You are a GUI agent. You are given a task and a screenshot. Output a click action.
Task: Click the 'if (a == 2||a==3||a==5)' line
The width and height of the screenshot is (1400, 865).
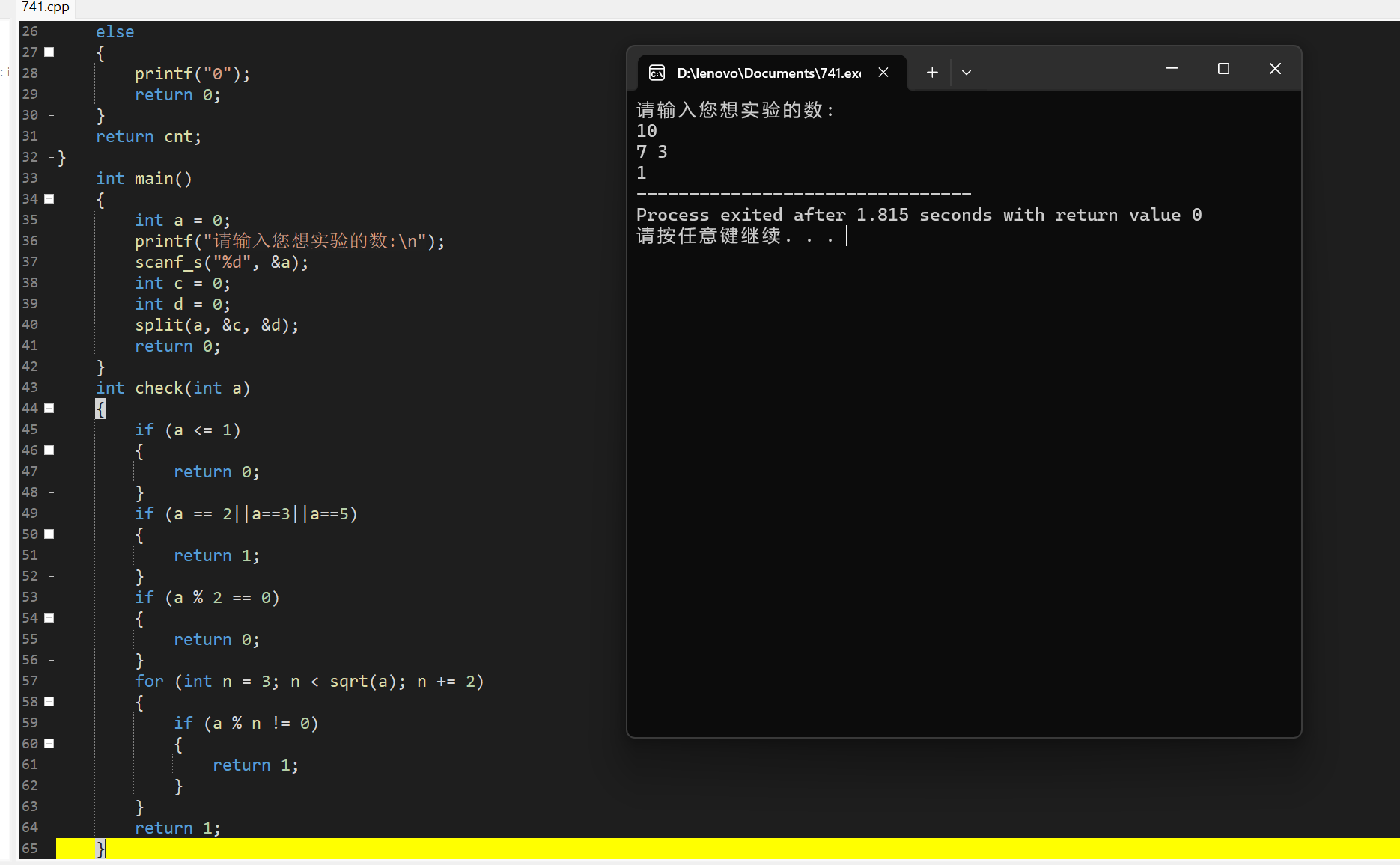[x=246, y=514]
